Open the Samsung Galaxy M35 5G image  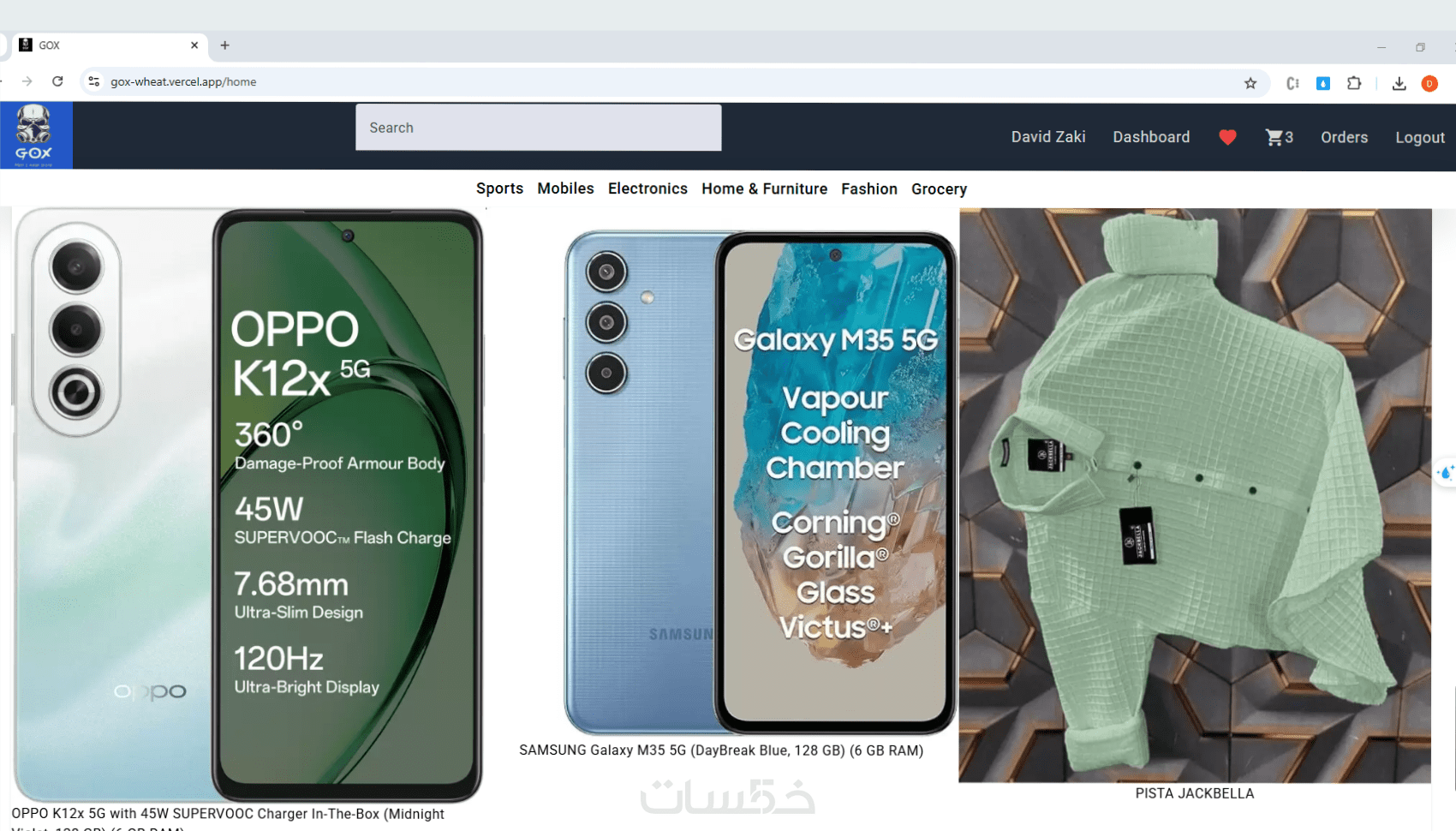[x=761, y=482]
